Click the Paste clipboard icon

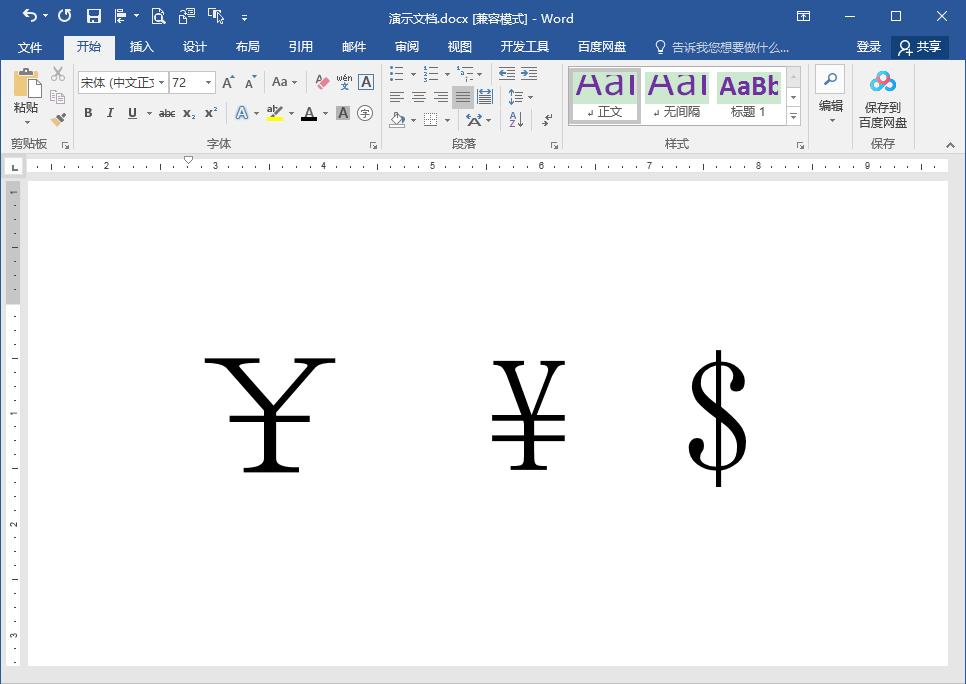26,84
